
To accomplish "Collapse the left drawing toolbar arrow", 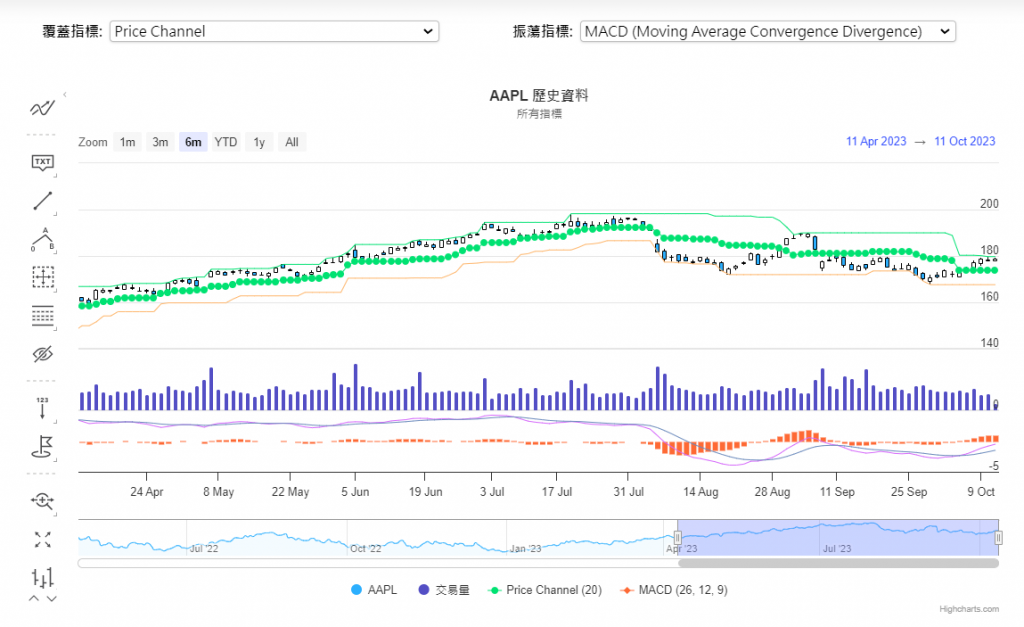I will tap(65, 95).
